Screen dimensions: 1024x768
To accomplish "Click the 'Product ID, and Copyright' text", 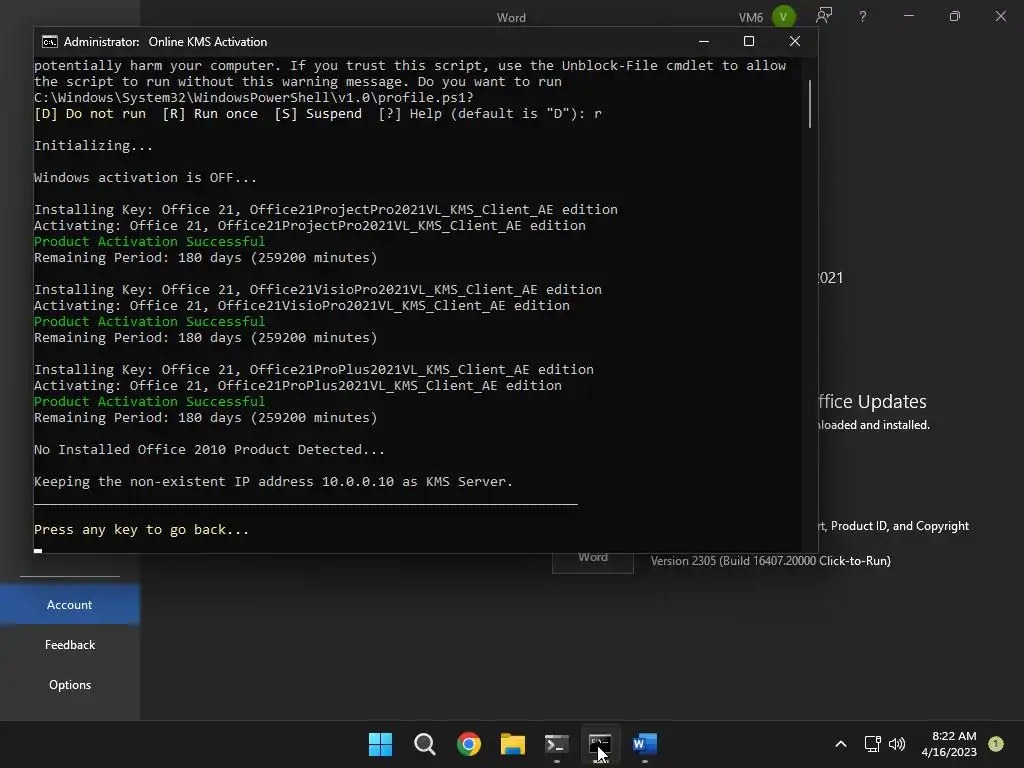I will pos(899,526).
